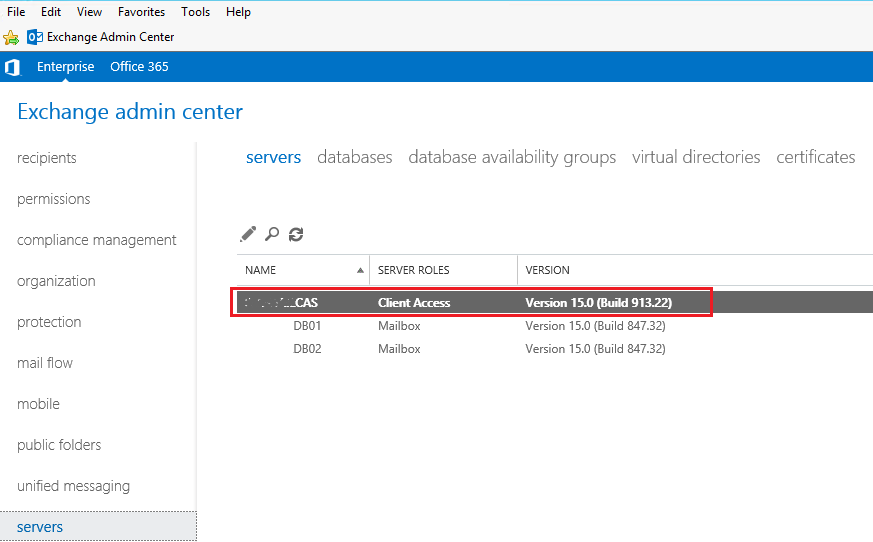Open the Help menu
Viewport: 873px width, 542px height.
click(238, 12)
